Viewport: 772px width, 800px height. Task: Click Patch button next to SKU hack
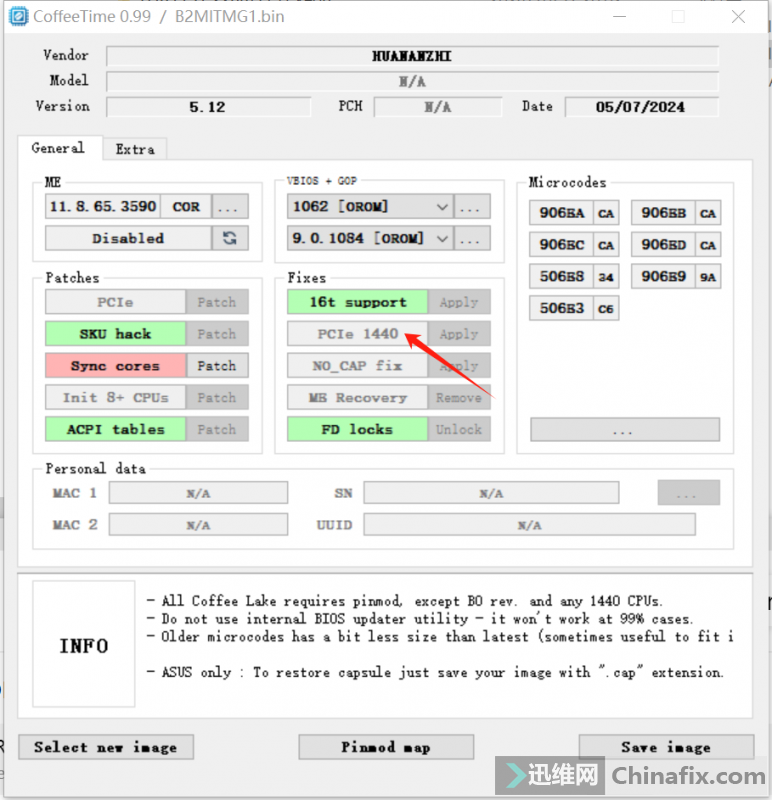click(217, 334)
